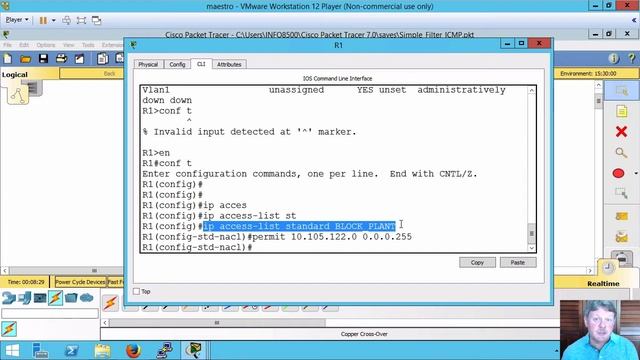Switch to the Attributes tab
Image resolution: width=640 pixels, height=360 pixels.
point(229,64)
